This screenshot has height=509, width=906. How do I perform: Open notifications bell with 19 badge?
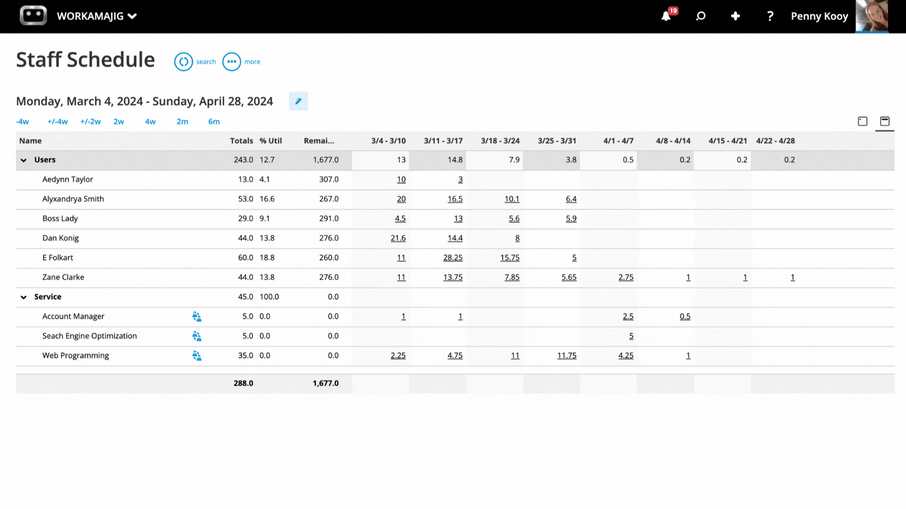(667, 16)
